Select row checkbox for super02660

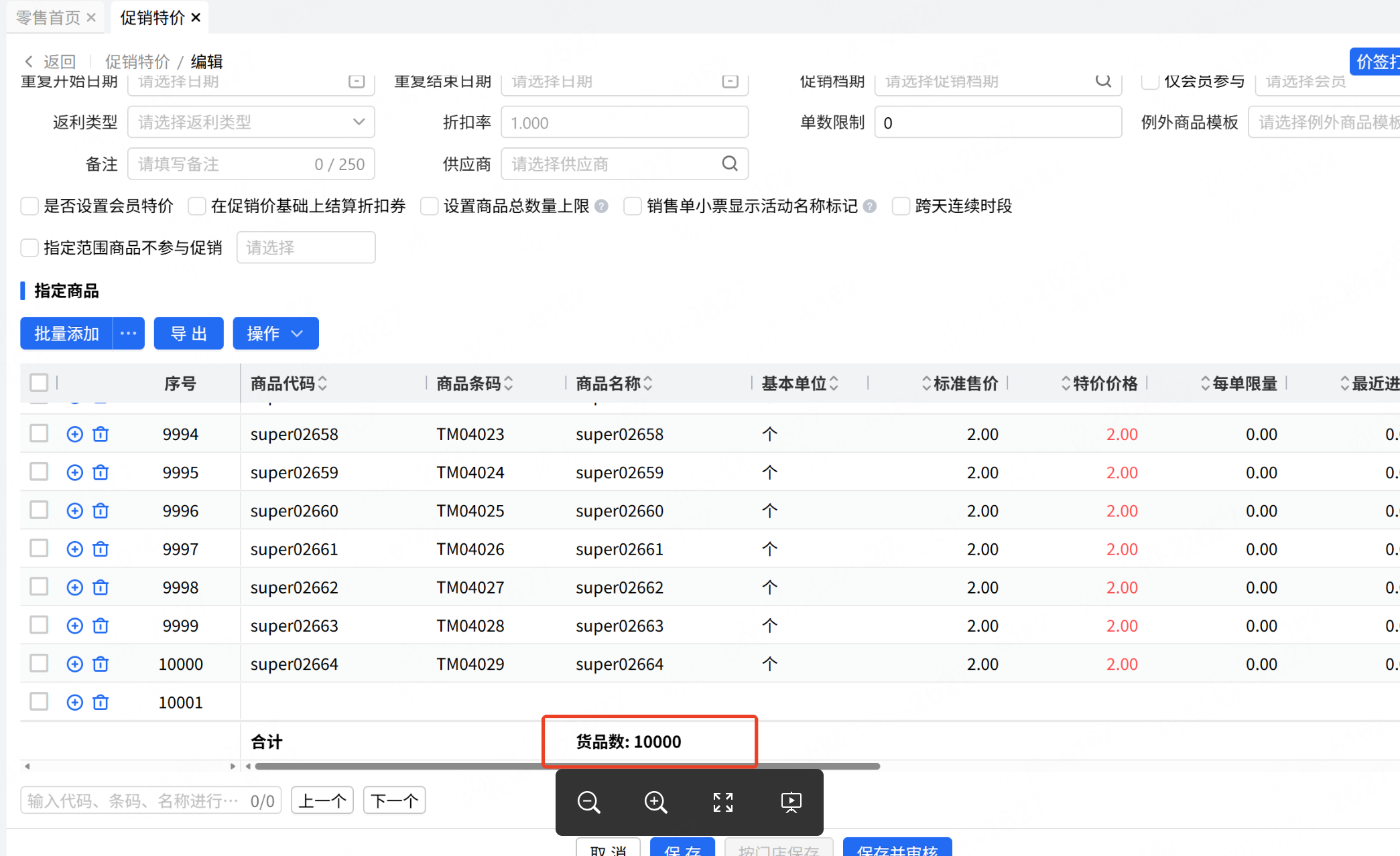coord(39,510)
